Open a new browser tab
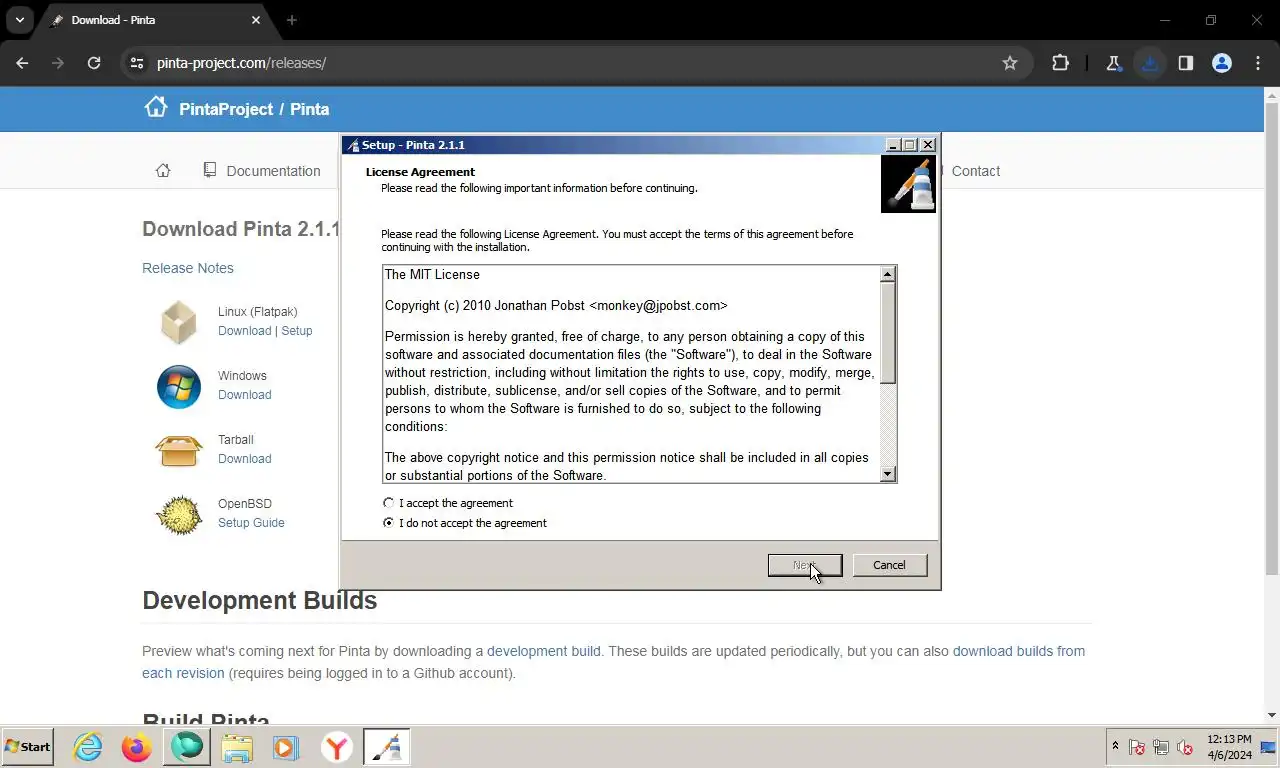 pyautogui.click(x=292, y=20)
